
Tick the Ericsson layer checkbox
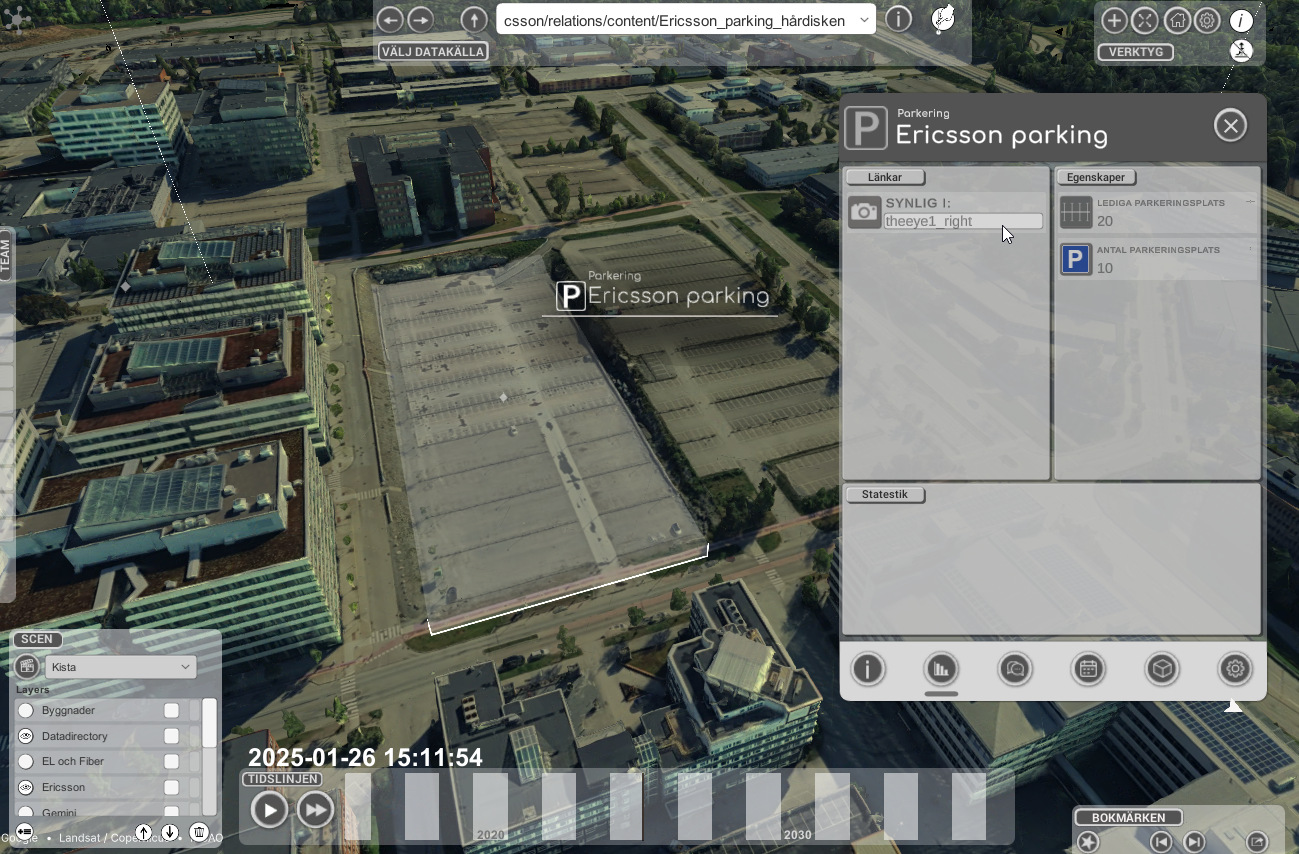click(x=171, y=787)
